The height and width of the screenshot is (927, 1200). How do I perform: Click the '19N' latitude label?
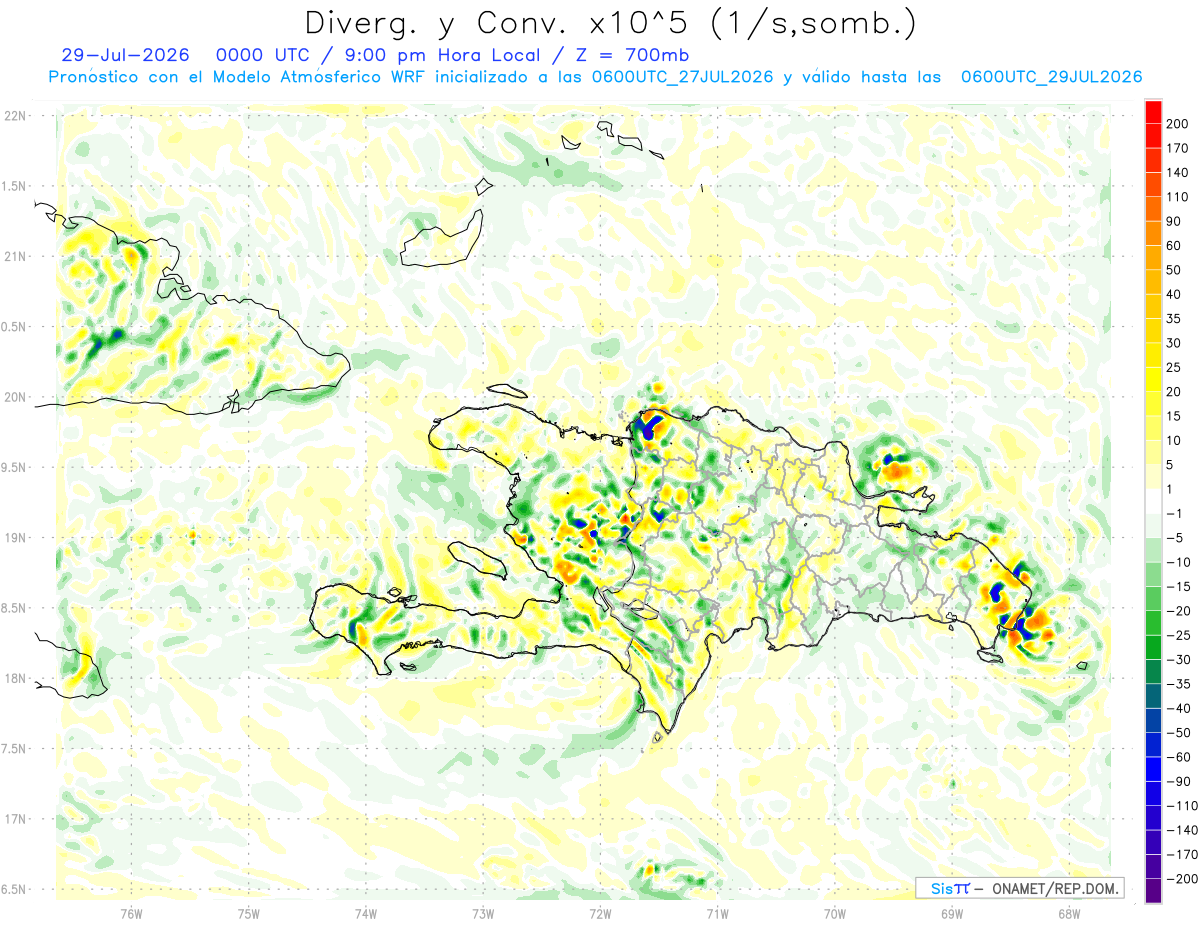(x=15, y=538)
